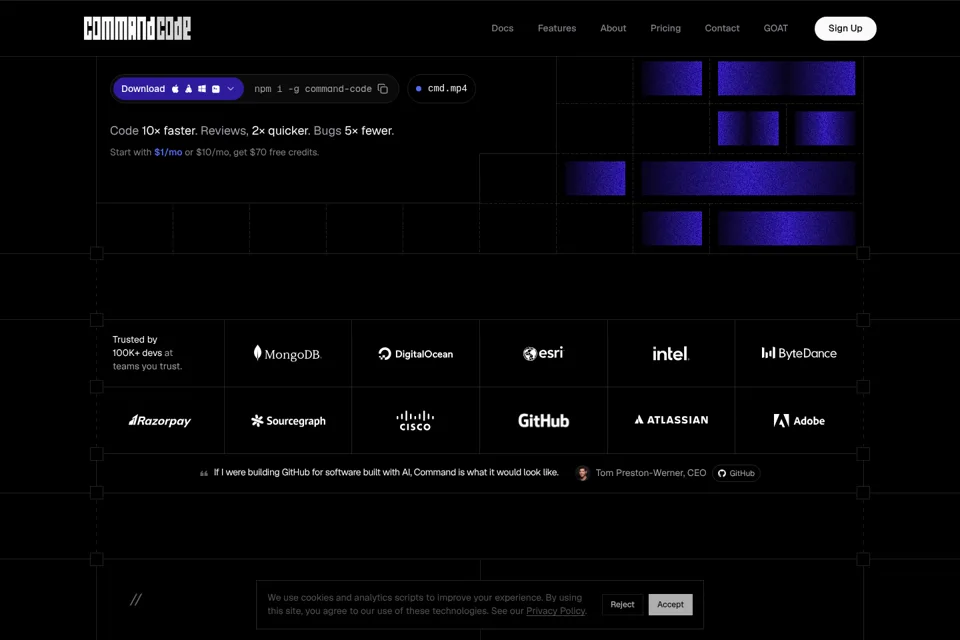Click the intel logo
Image resolution: width=960 pixels, height=640 pixels.
(670, 353)
